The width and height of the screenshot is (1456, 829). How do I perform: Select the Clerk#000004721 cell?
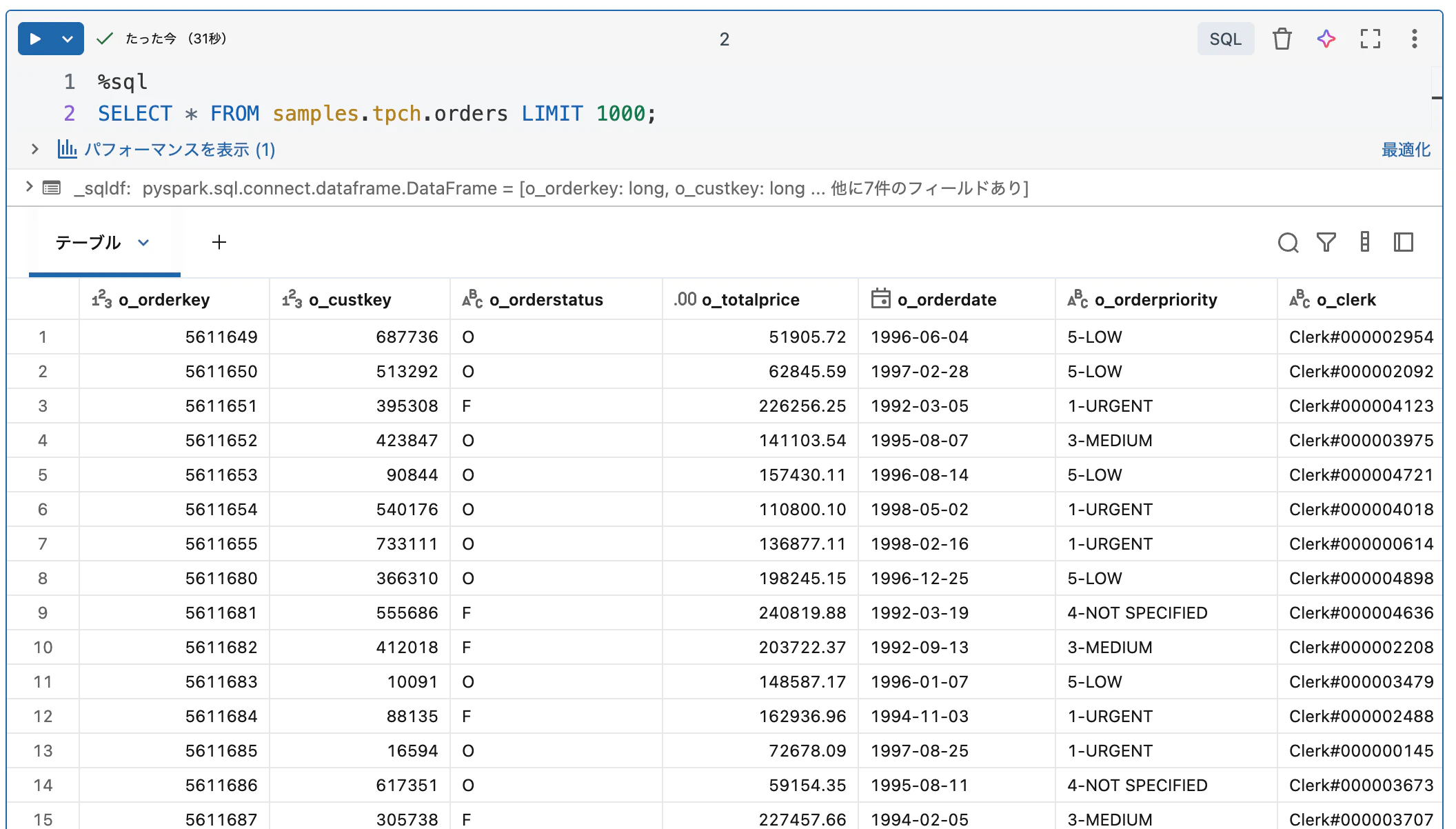(1360, 475)
